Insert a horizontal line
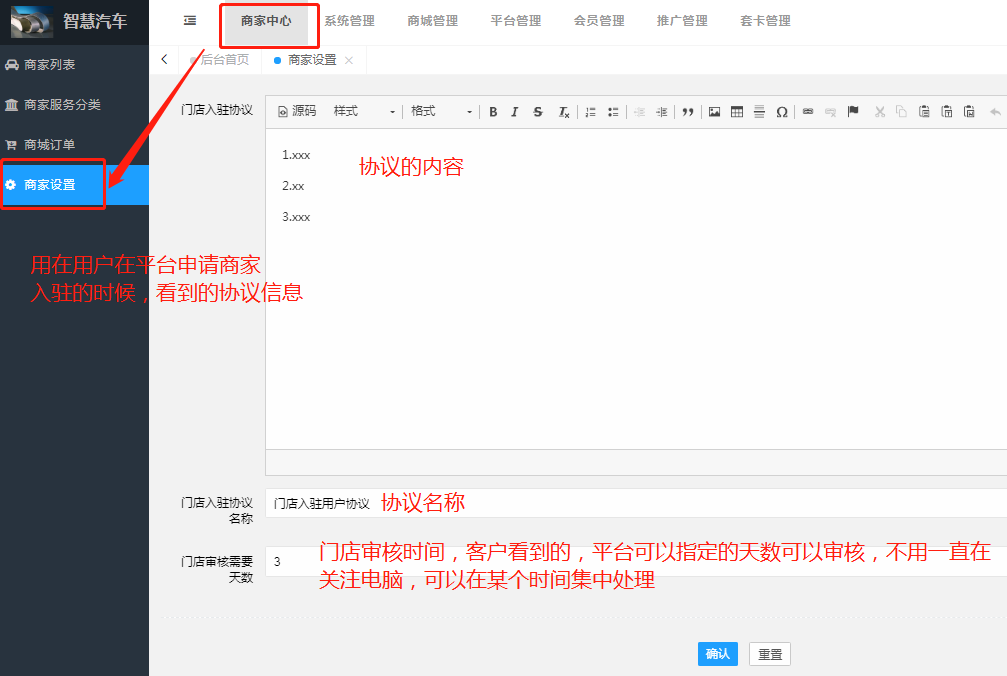This screenshot has width=1007, height=676. coord(759,112)
